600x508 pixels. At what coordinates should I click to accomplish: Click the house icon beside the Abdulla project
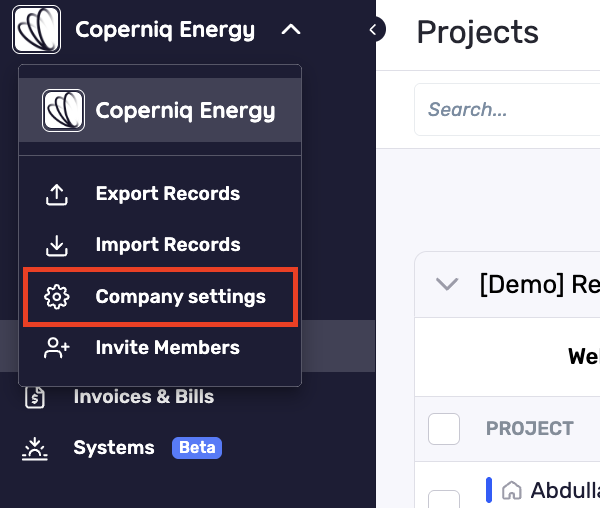pos(512,490)
